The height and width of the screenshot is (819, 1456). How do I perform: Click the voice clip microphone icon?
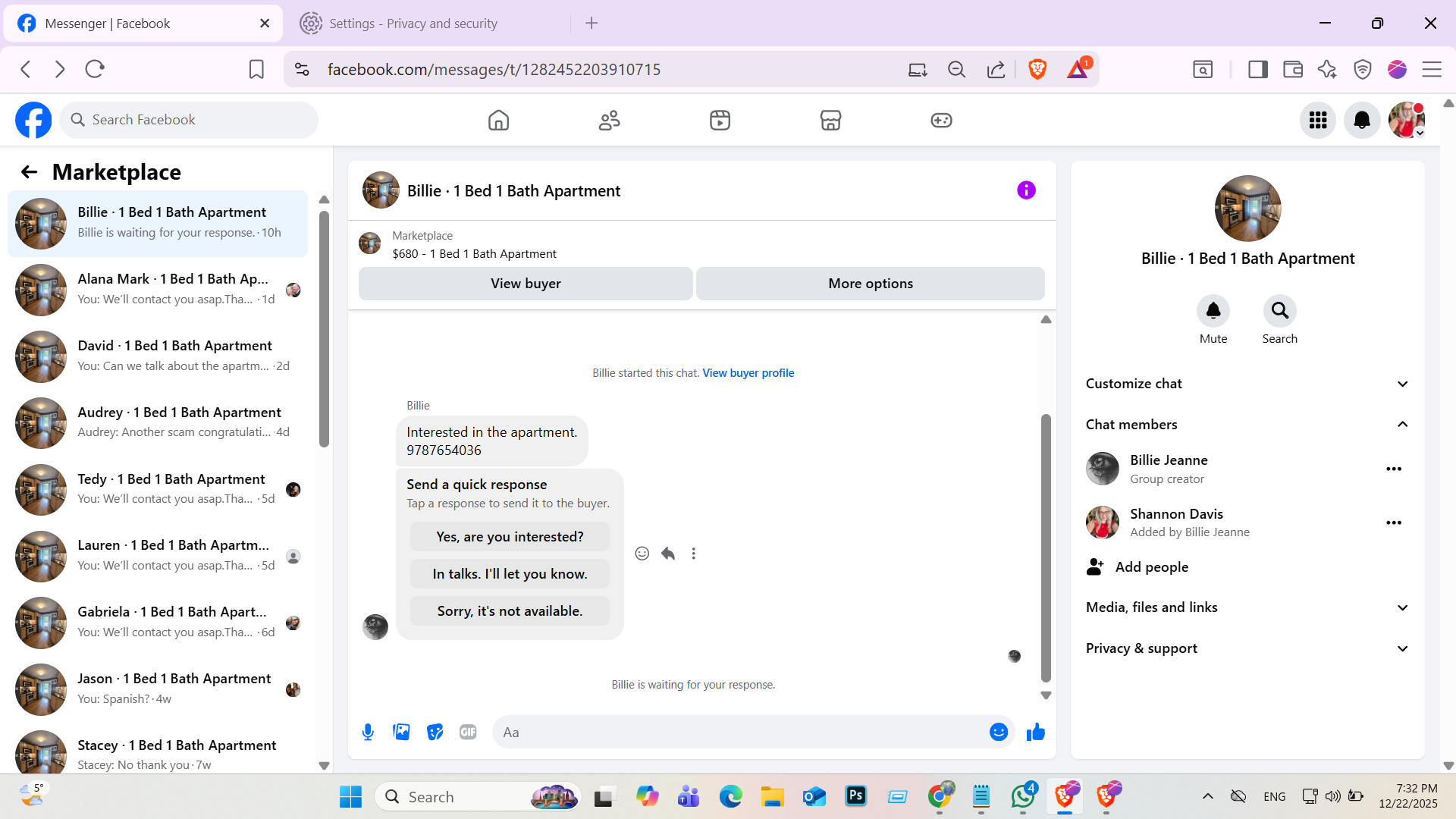coord(368,732)
